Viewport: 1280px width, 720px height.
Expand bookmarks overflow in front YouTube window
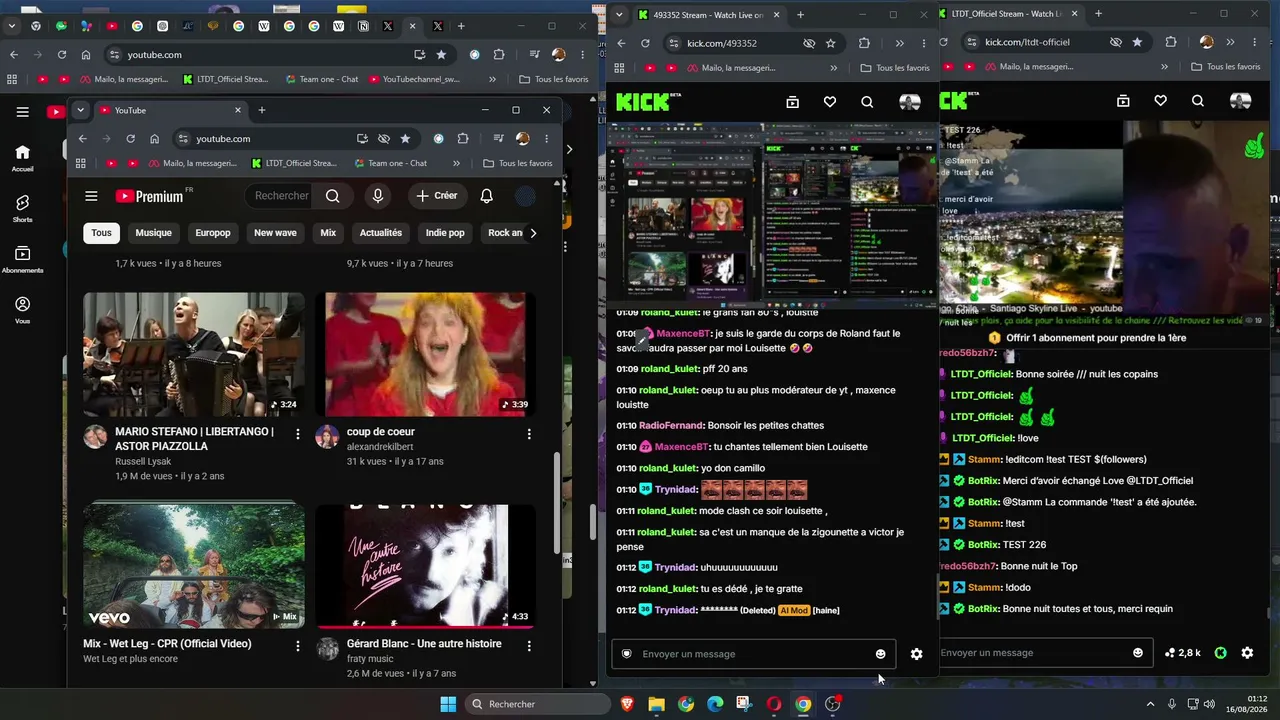click(456, 163)
